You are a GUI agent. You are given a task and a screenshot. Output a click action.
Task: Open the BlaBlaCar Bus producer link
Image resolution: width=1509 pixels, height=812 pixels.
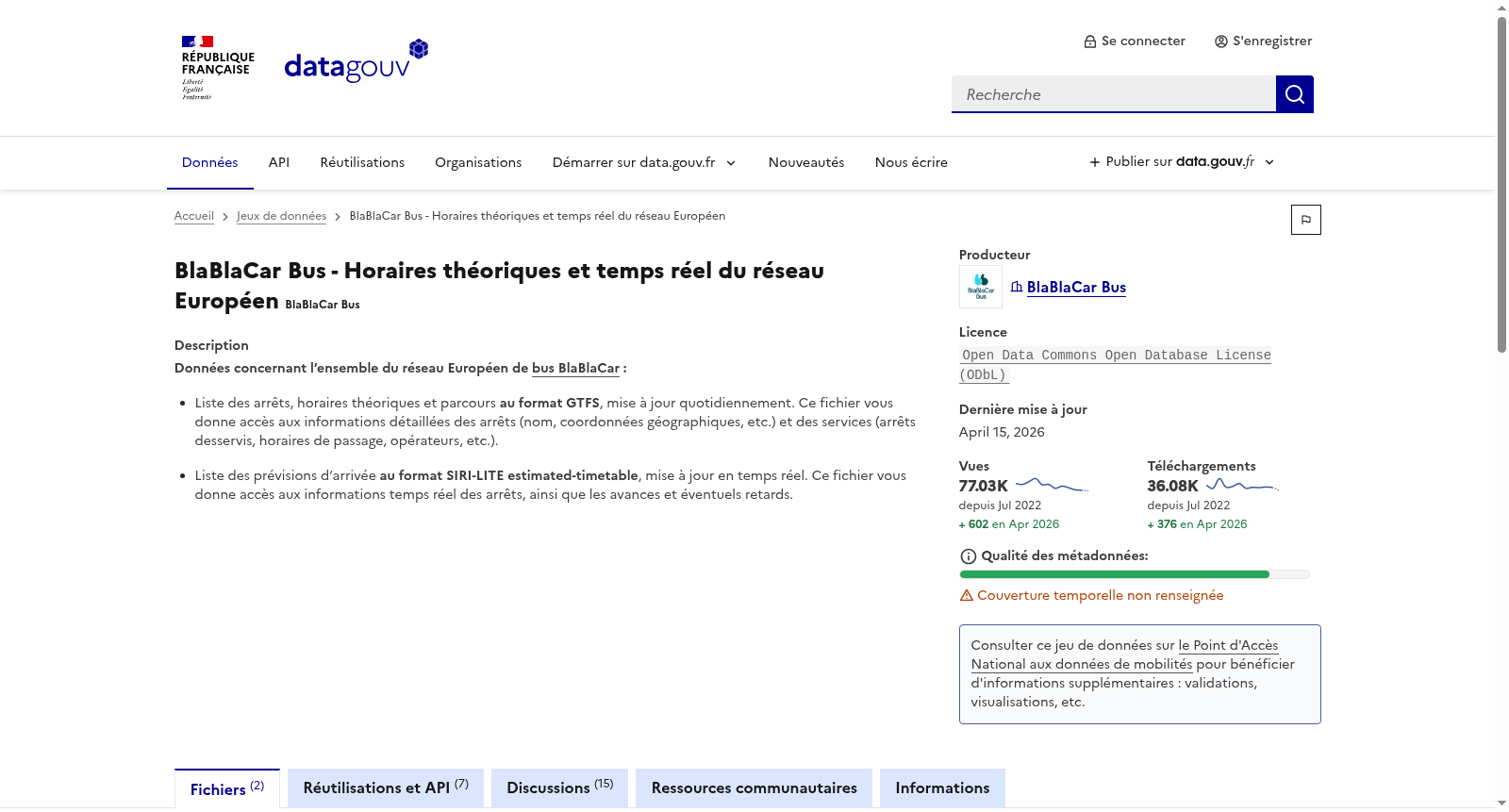tap(1076, 288)
